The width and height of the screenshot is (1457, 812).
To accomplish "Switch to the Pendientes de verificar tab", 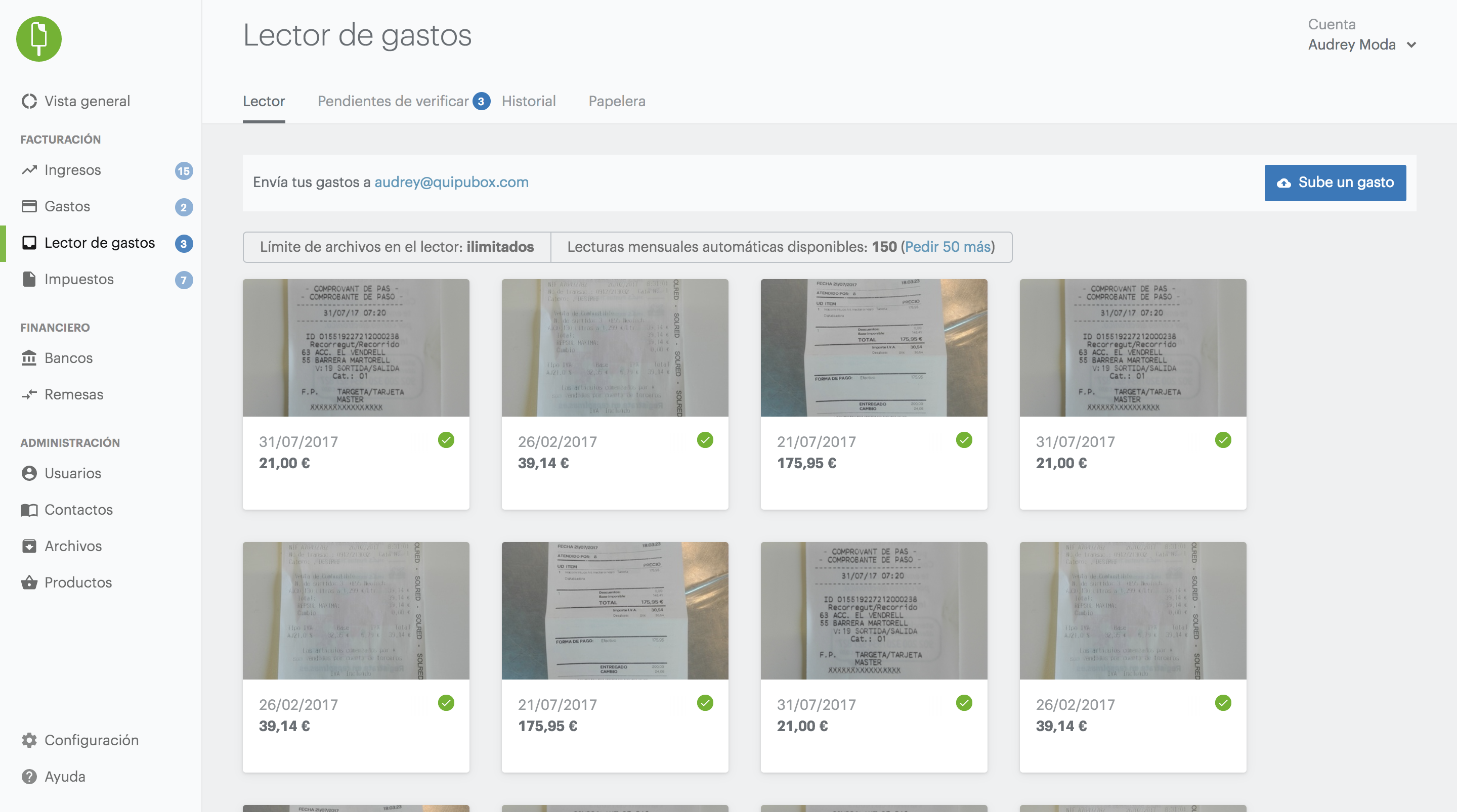I will click(393, 101).
